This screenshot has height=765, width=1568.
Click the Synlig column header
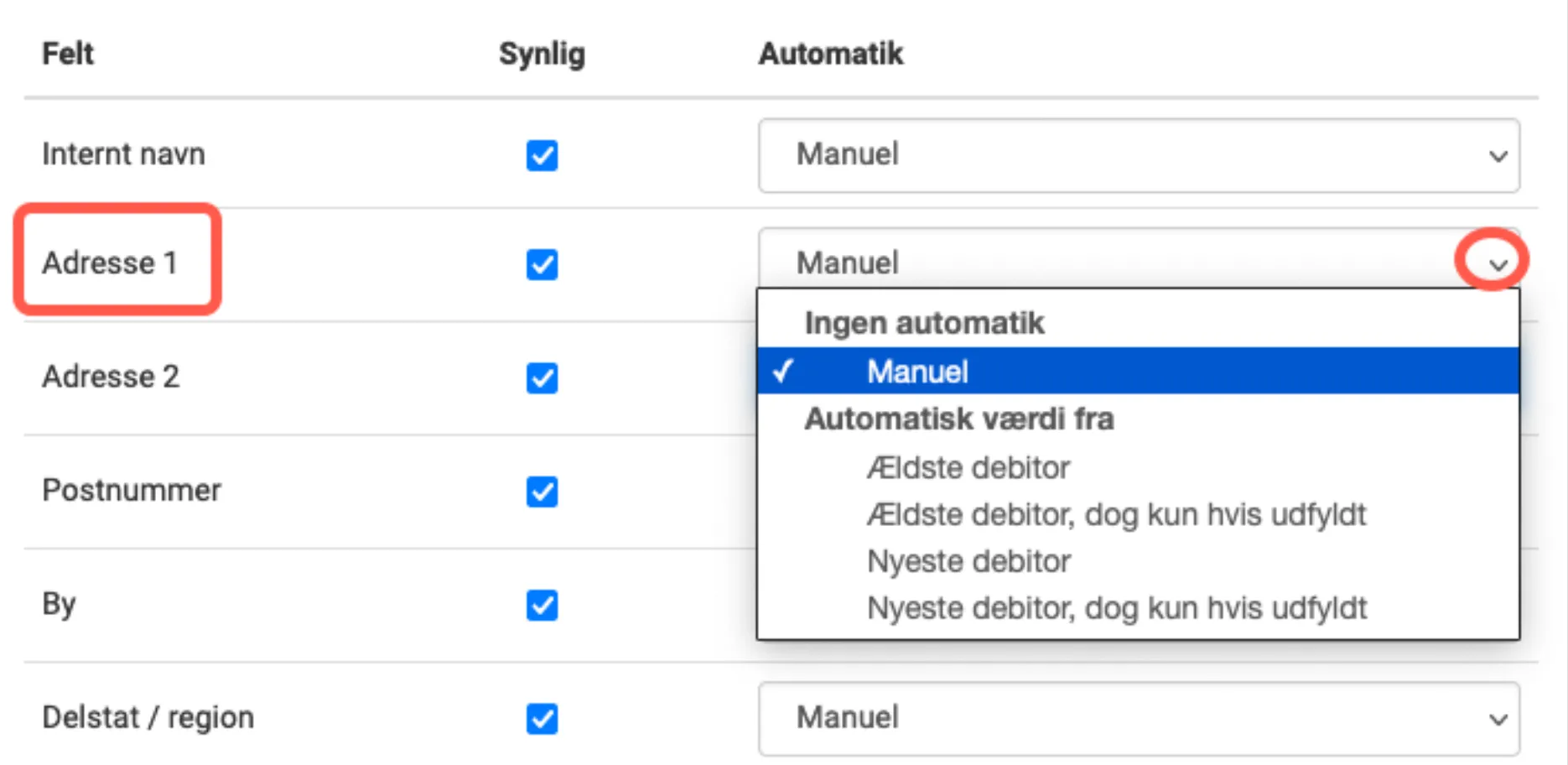[542, 54]
